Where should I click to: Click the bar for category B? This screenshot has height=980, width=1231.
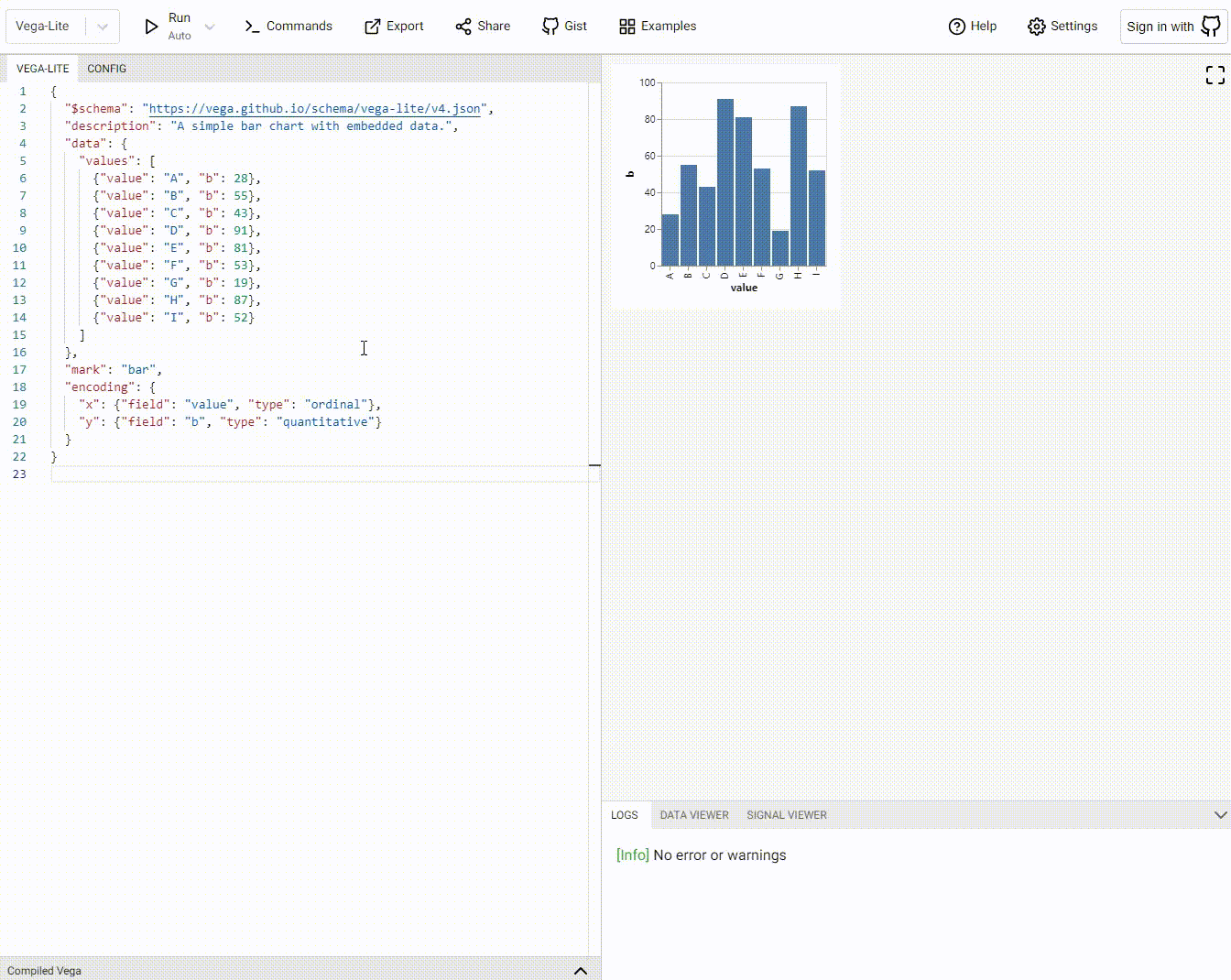(x=689, y=215)
